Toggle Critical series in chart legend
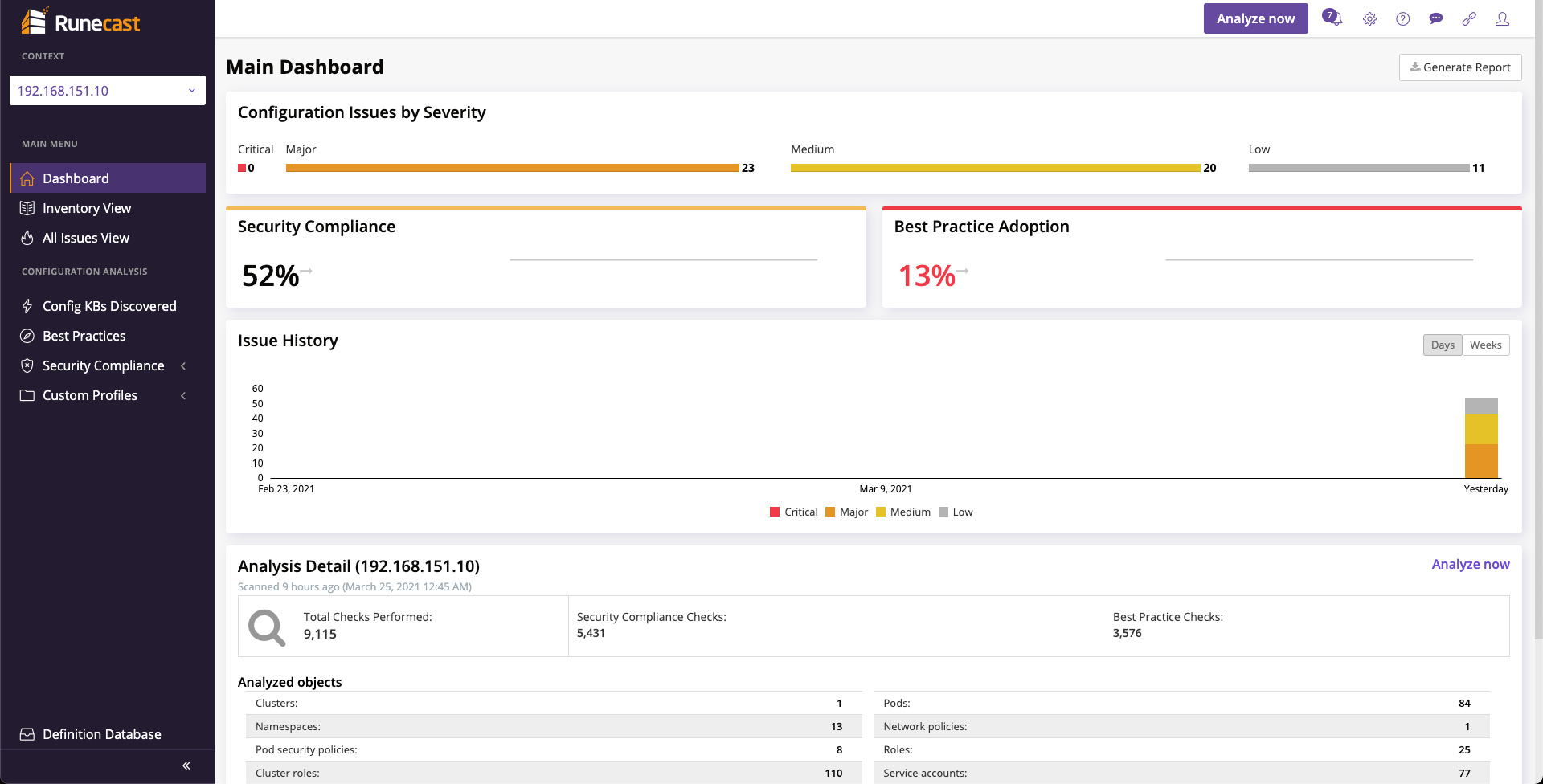Screen dimensions: 1543x784 click(x=793, y=512)
